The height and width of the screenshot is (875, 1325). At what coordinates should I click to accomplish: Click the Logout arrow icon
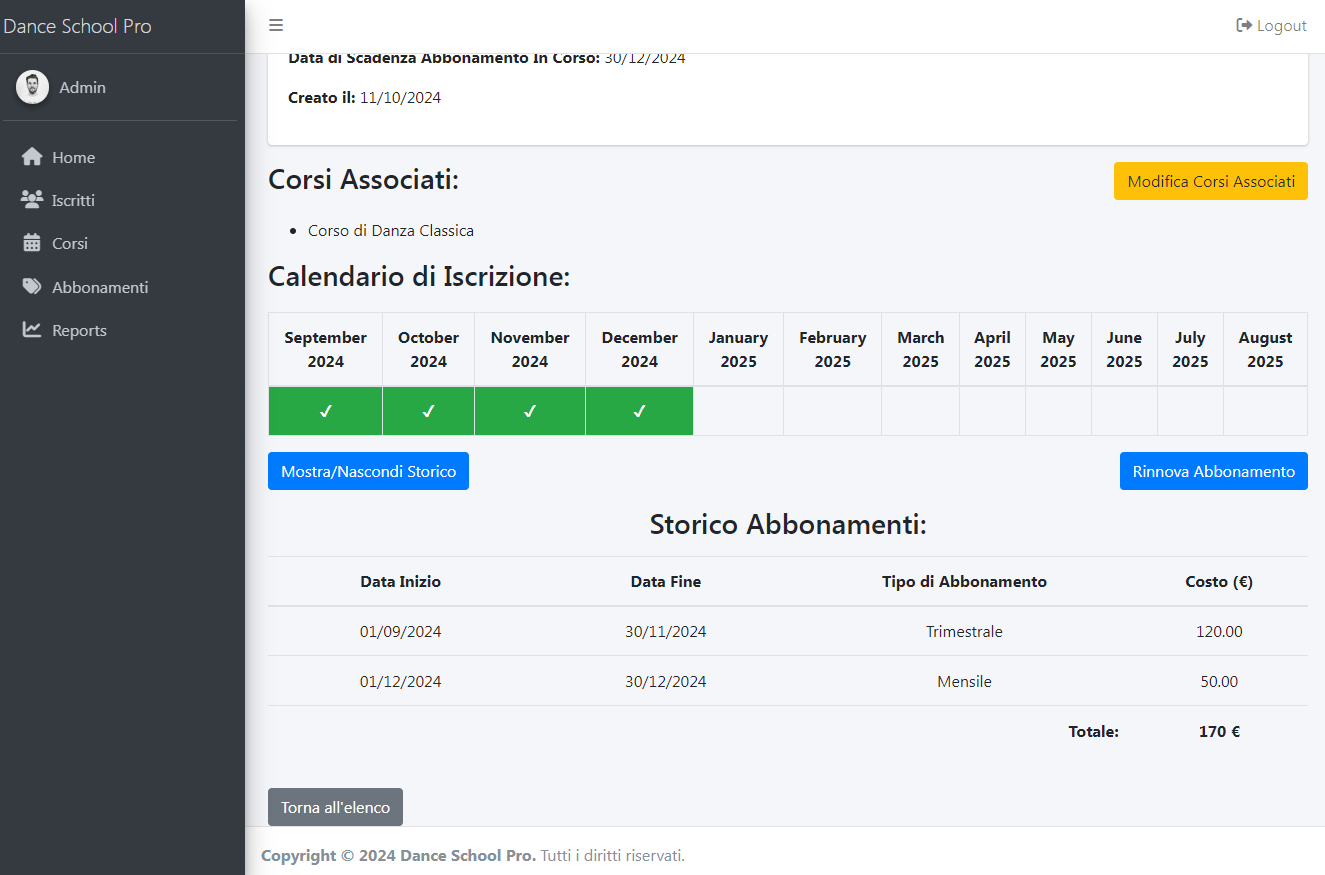(x=1244, y=26)
